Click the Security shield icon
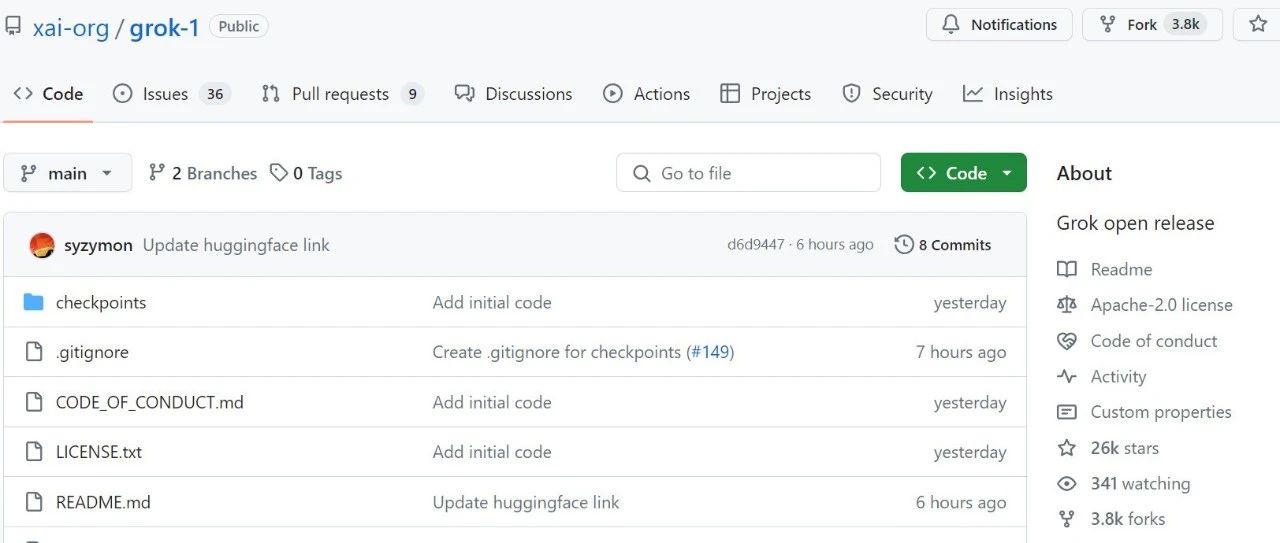1280x543 pixels. pos(851,94)
